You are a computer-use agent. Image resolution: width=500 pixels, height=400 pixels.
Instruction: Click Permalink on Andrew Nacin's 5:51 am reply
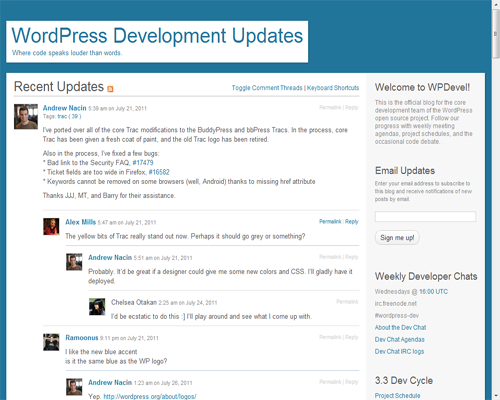click(330, 257)
